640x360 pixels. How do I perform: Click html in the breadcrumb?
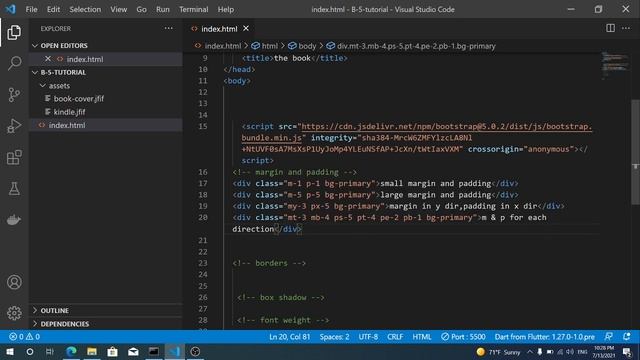coord(269,46)
